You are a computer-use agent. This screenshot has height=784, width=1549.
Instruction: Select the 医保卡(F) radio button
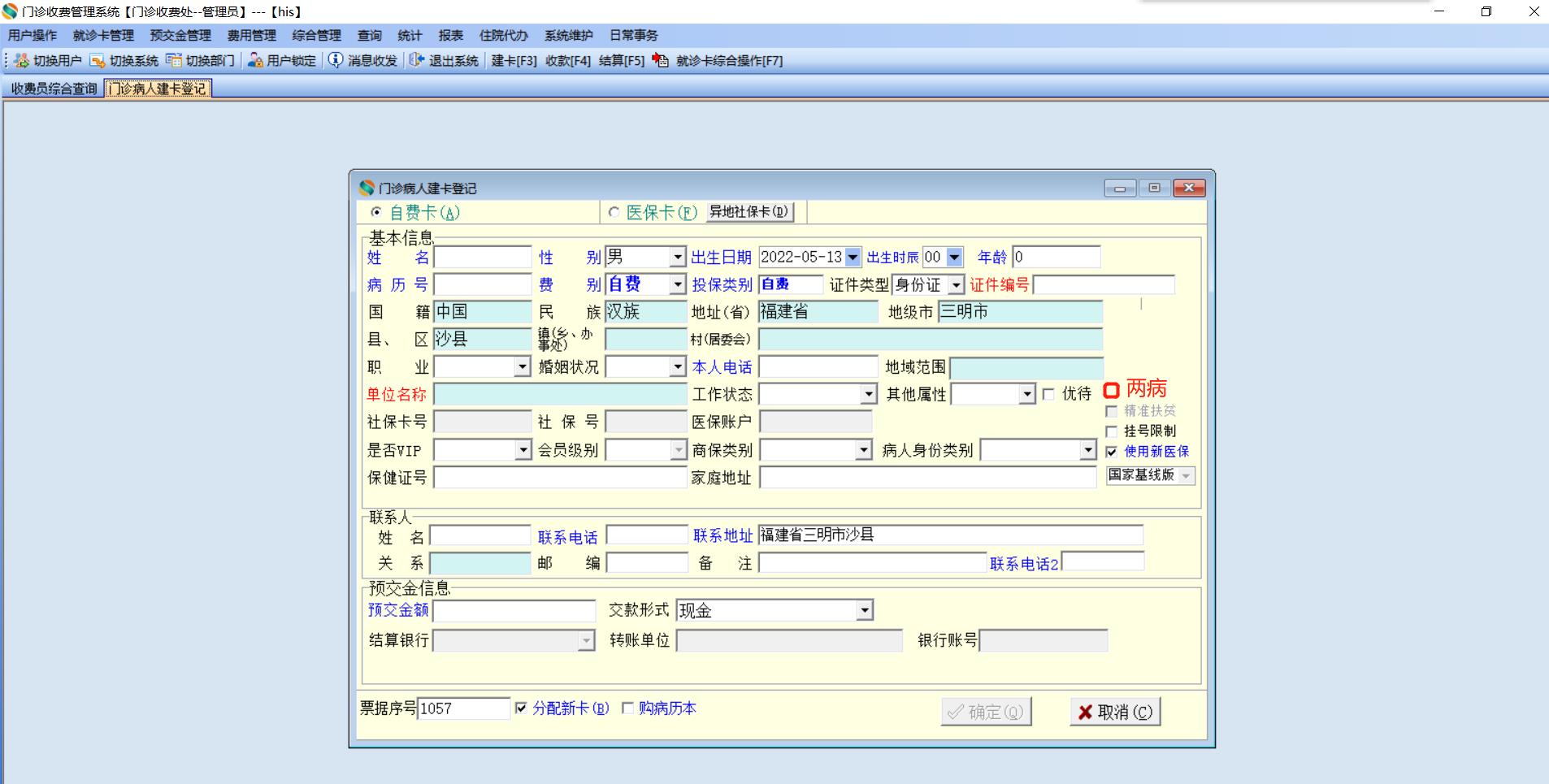(x=614, y=212)
